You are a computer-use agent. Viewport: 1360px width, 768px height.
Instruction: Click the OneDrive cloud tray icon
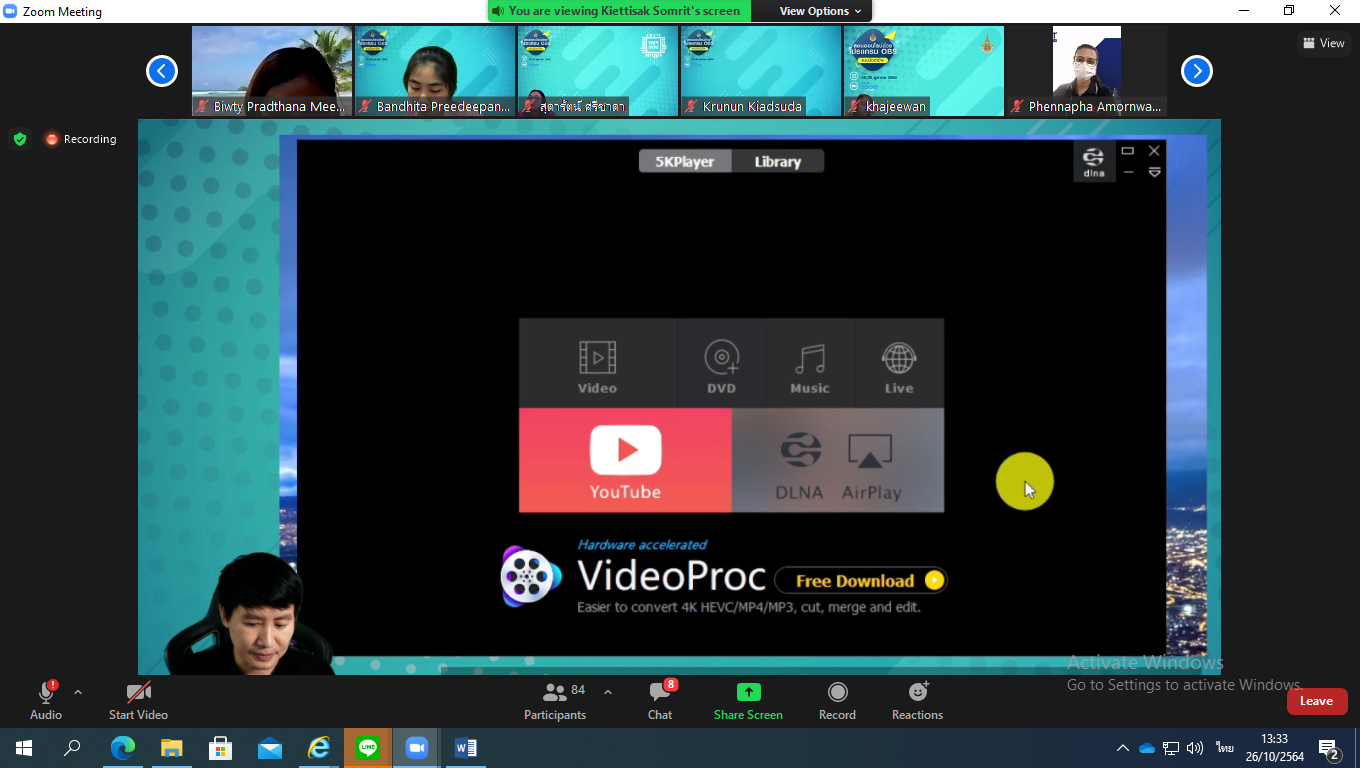click(1147, 748)
